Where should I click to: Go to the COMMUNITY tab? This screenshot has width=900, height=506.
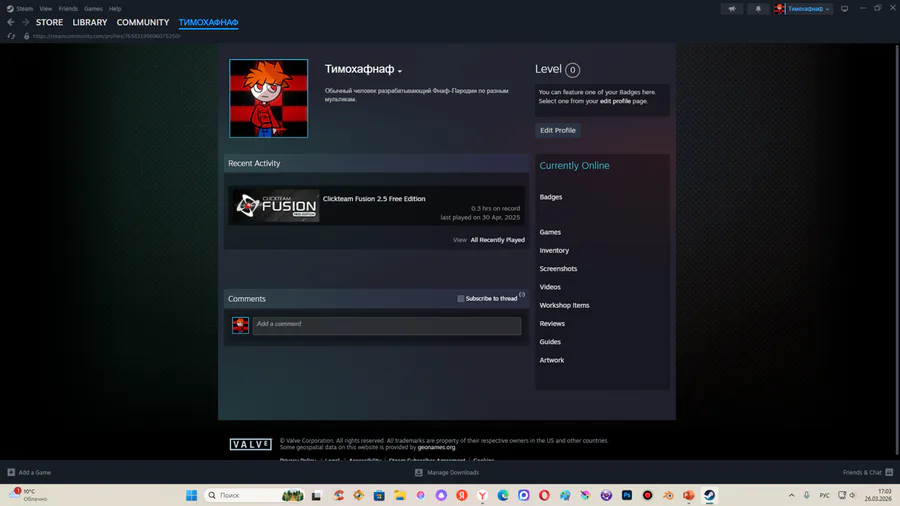click(x=143, y=22)
